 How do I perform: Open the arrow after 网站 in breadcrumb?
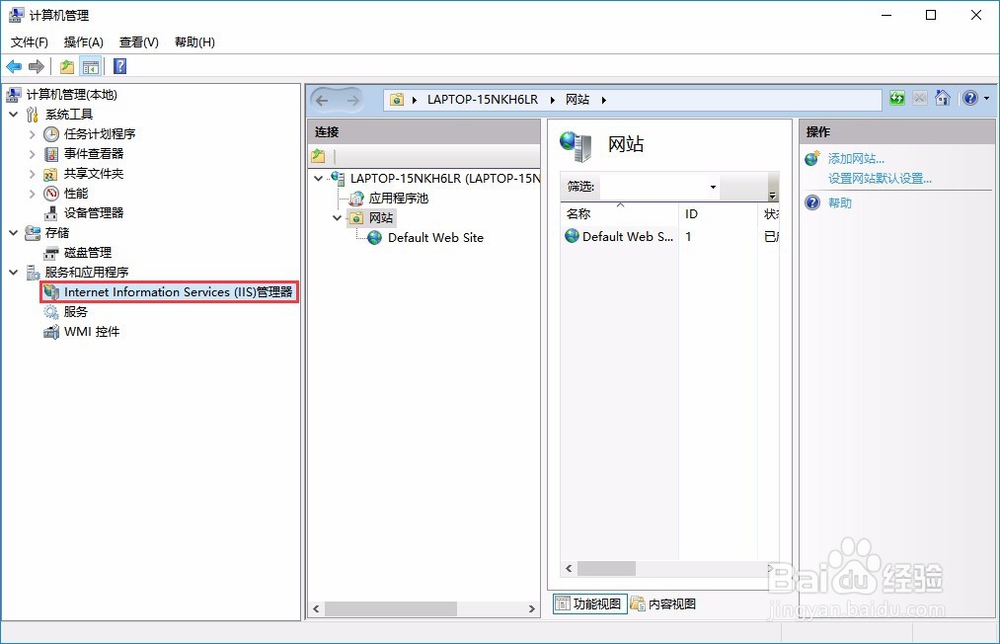[x=603, y=100]
